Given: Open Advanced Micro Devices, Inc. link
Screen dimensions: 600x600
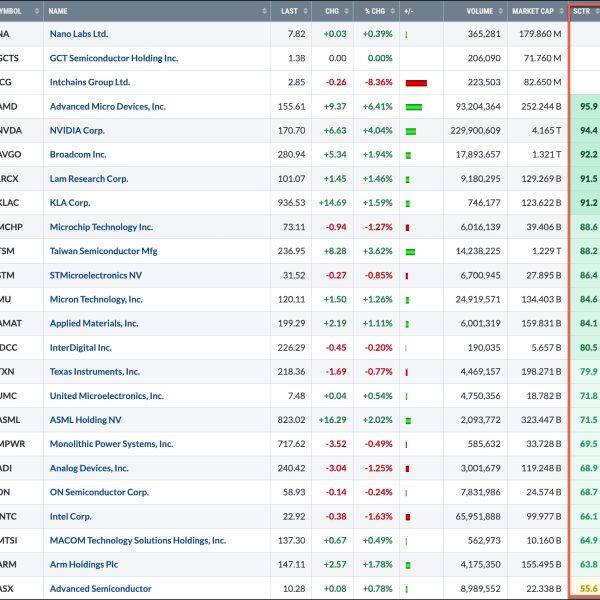Looking at the screenshot, I should [x=107, y=106].
